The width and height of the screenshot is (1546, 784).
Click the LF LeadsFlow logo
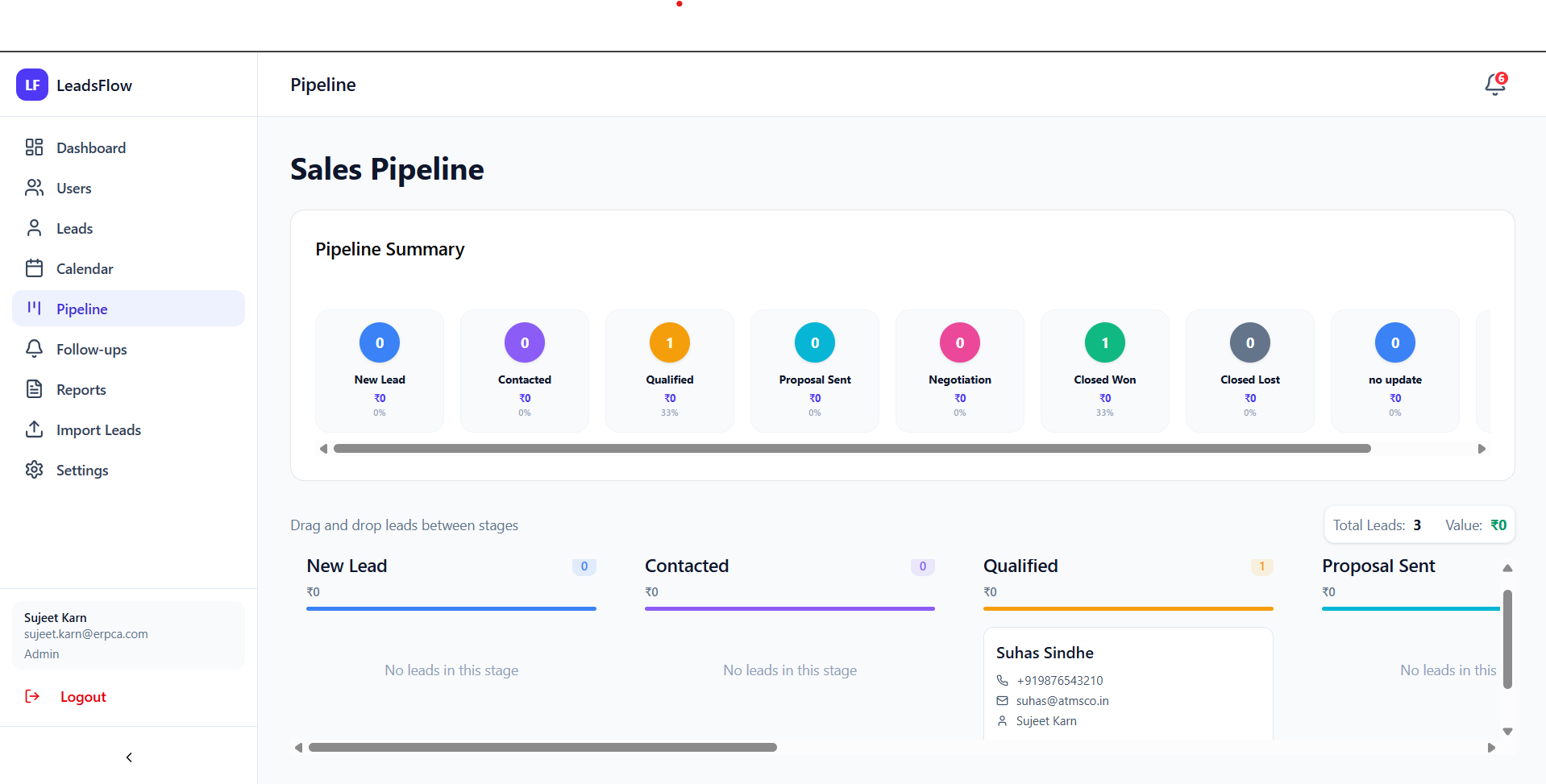click(x=74, y=85)
